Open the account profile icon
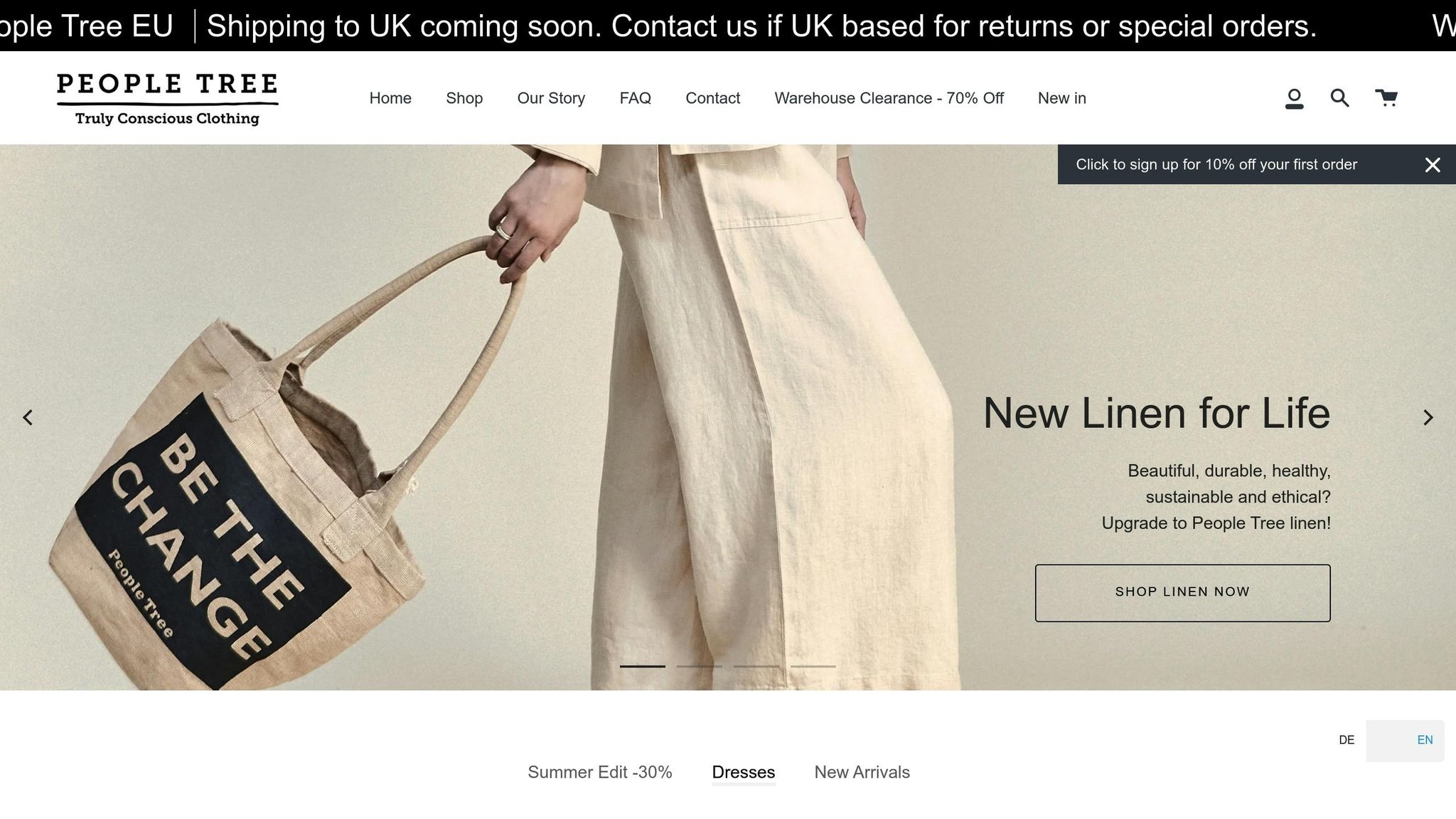The width and height of the screenshot is (1456, 819). 1294,98
